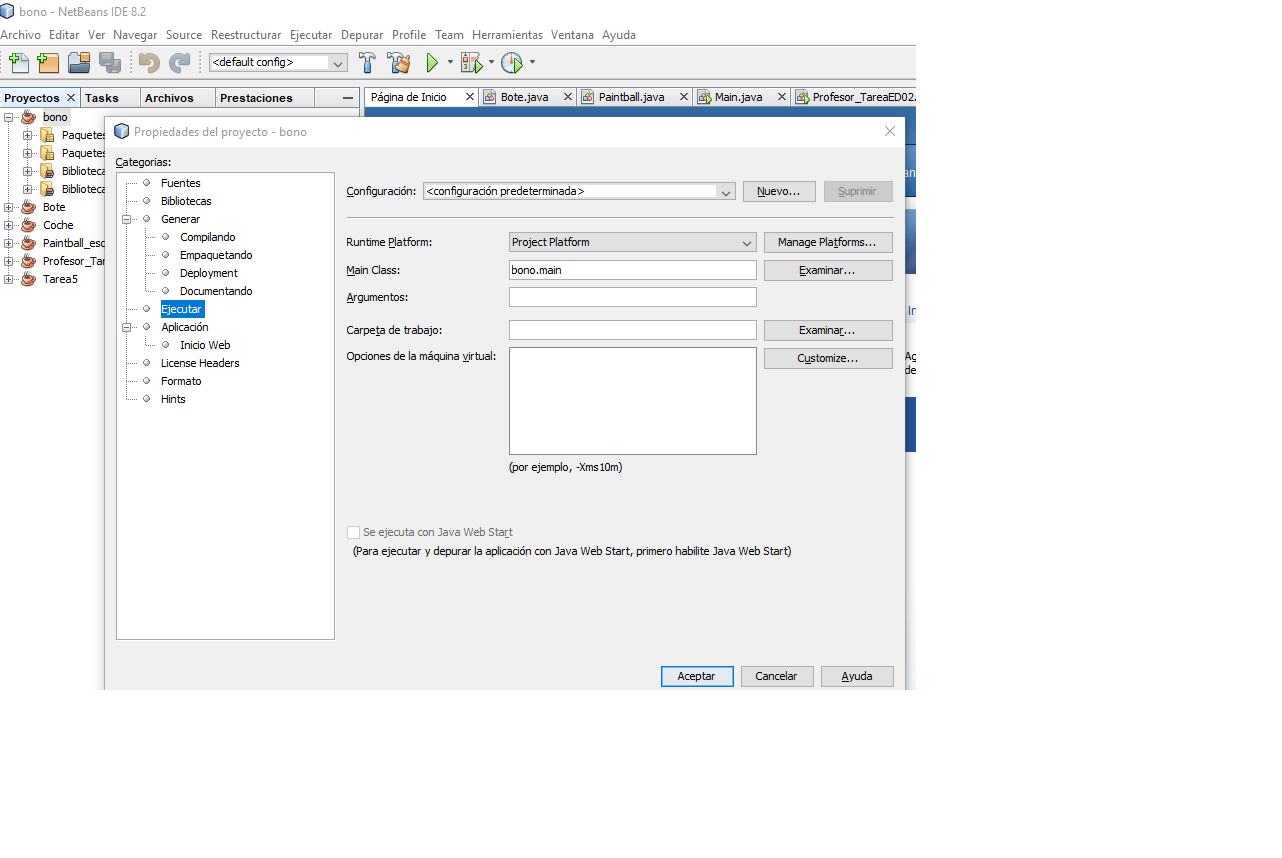The height and width of the screenshot is (858, 1282).
Task: Open the Herramientas menu
Action: click(x=507, y=35)
